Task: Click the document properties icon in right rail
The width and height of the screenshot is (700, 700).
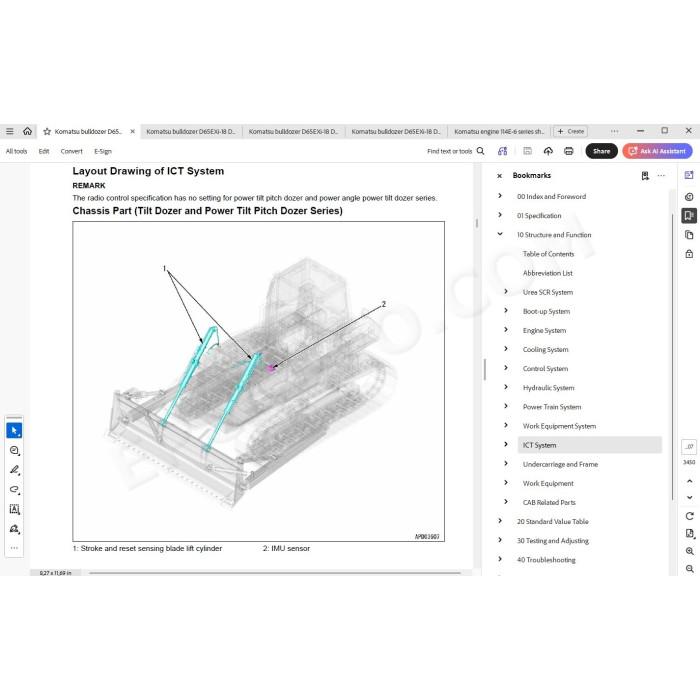Action: tap(689, 533)
